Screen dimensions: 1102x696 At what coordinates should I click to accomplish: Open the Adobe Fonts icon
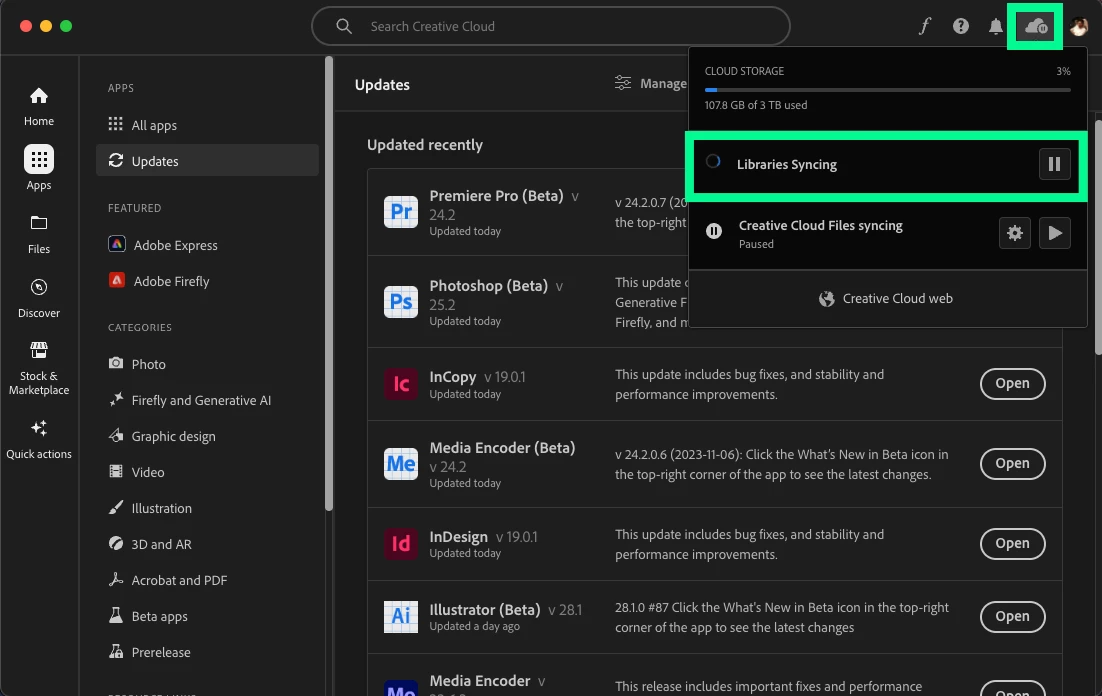[x=924, y=27]
